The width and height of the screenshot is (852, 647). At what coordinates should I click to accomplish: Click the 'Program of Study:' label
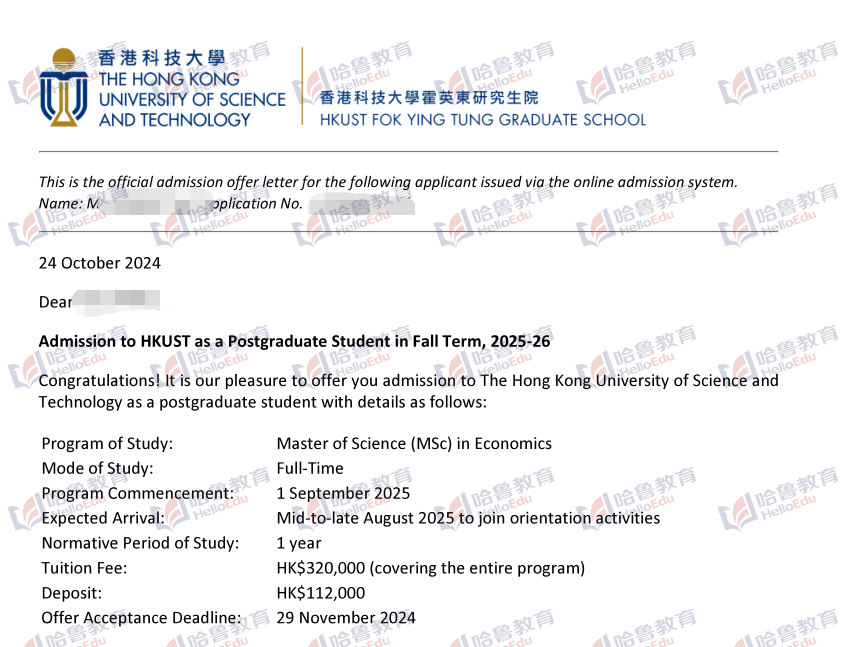click(107, 444)
